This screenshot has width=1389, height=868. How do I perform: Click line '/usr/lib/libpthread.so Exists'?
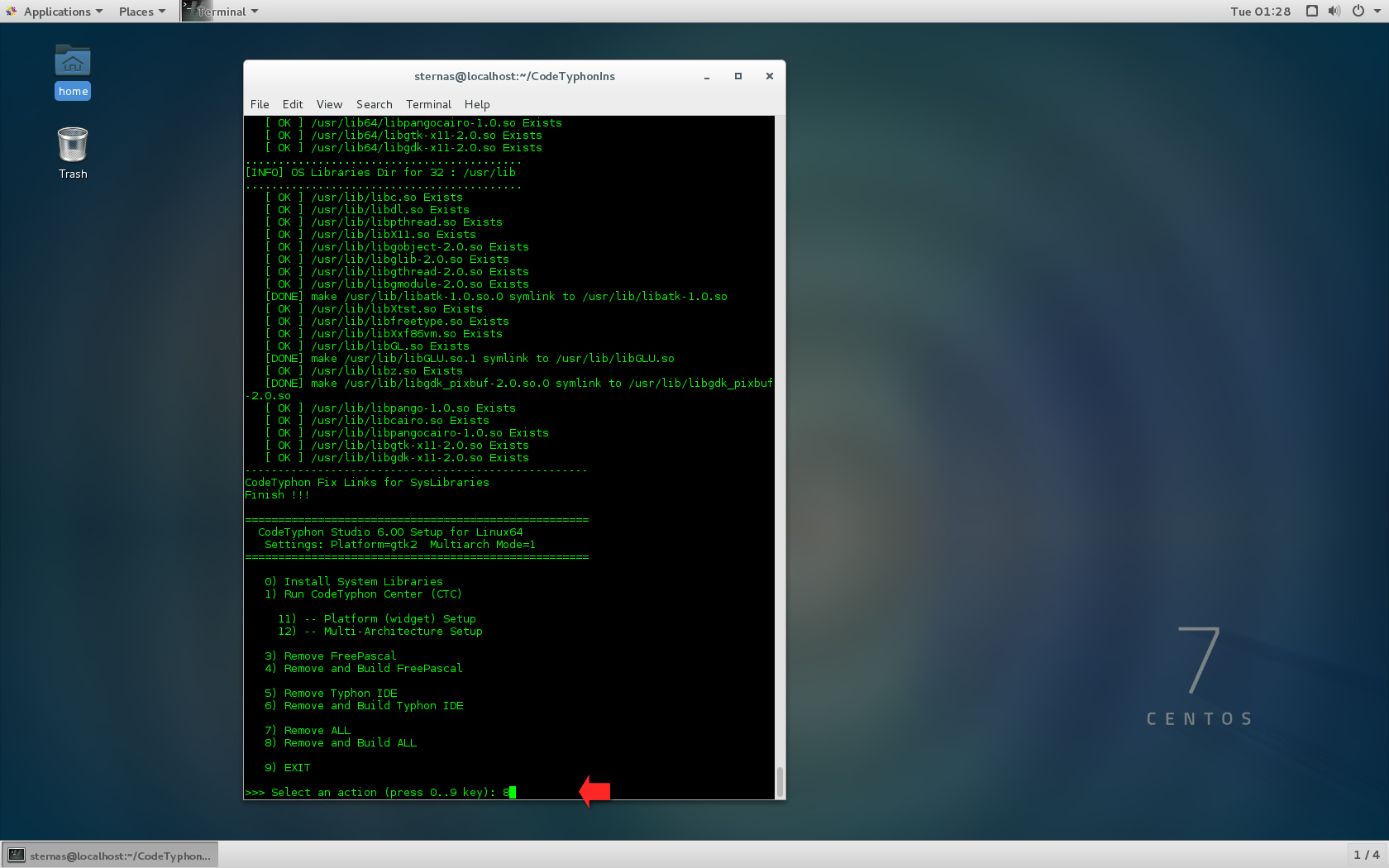pos(384,222)
